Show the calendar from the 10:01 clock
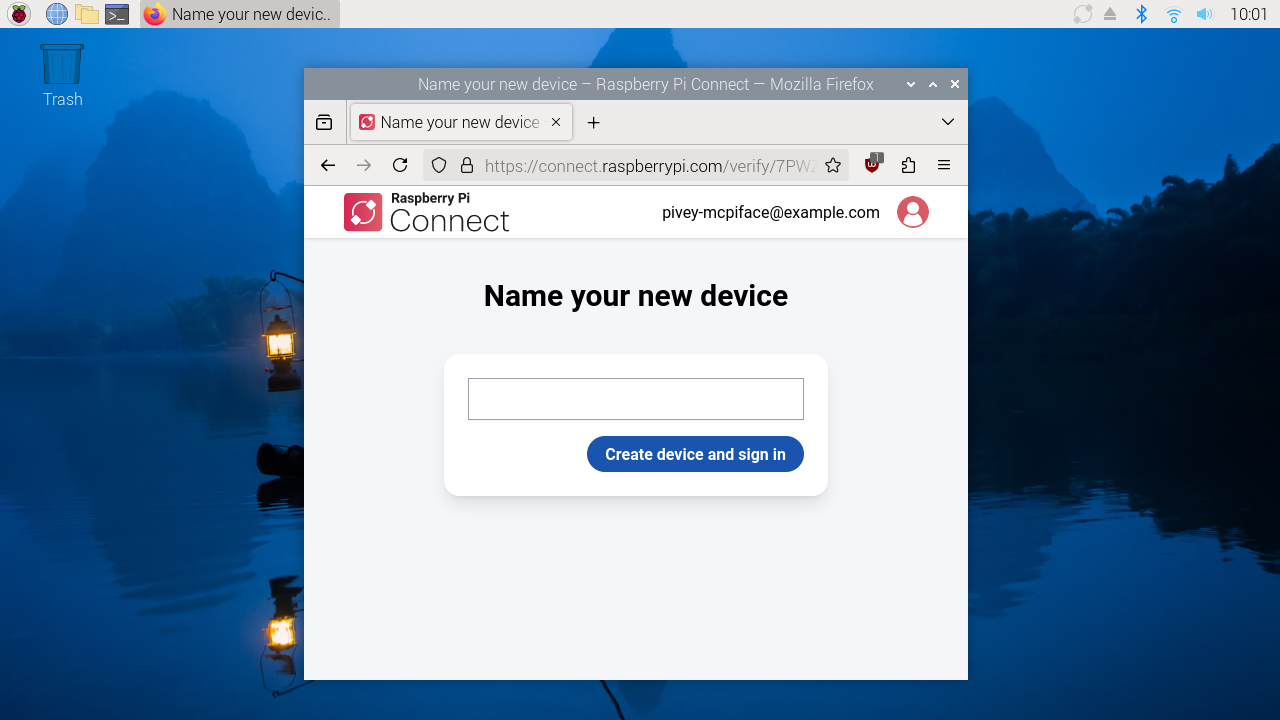This screenshot has height=720, width=1280. coord(1249,14)
